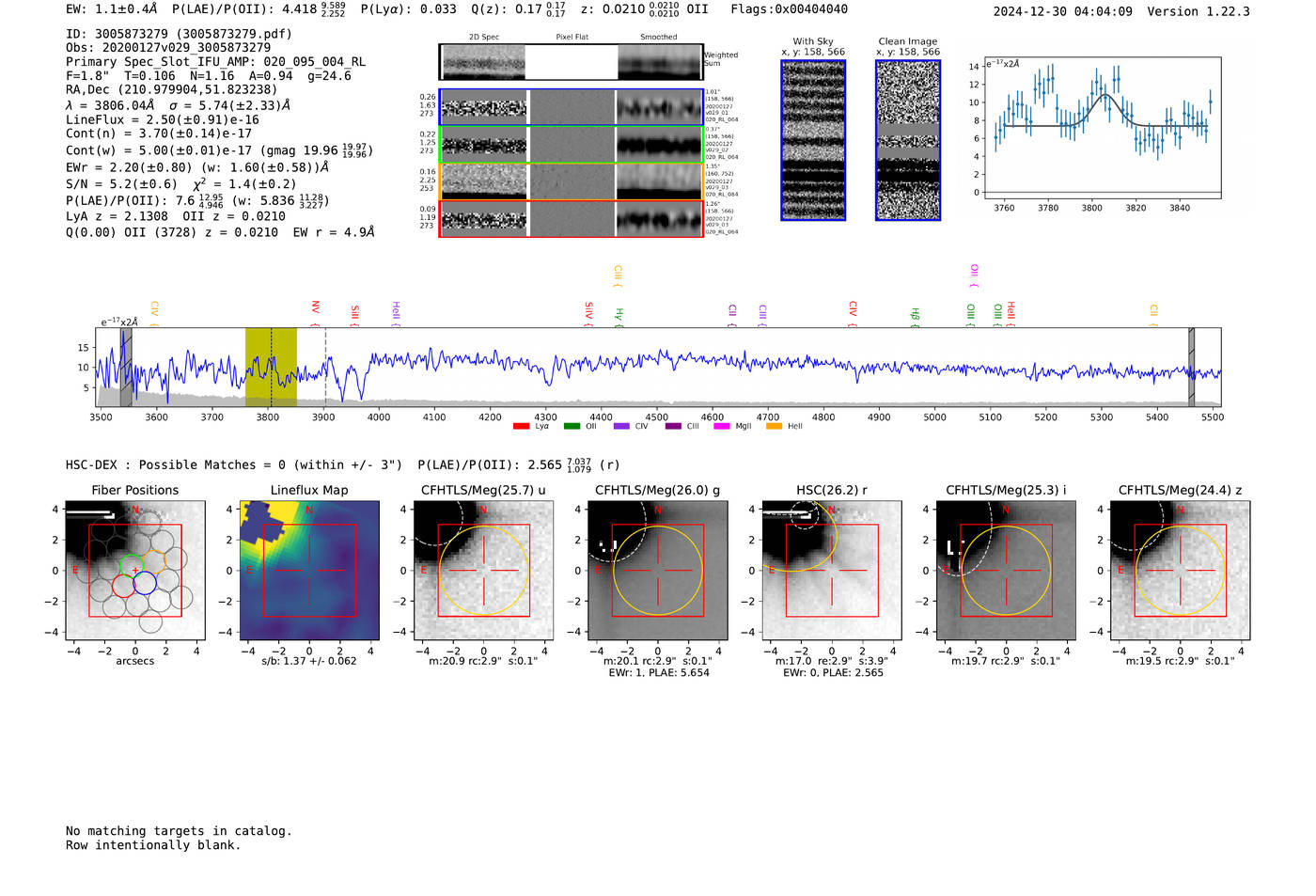Click the 'Row intentionally blank.' text
This screenshot has width=1316, height=896.
153,845
